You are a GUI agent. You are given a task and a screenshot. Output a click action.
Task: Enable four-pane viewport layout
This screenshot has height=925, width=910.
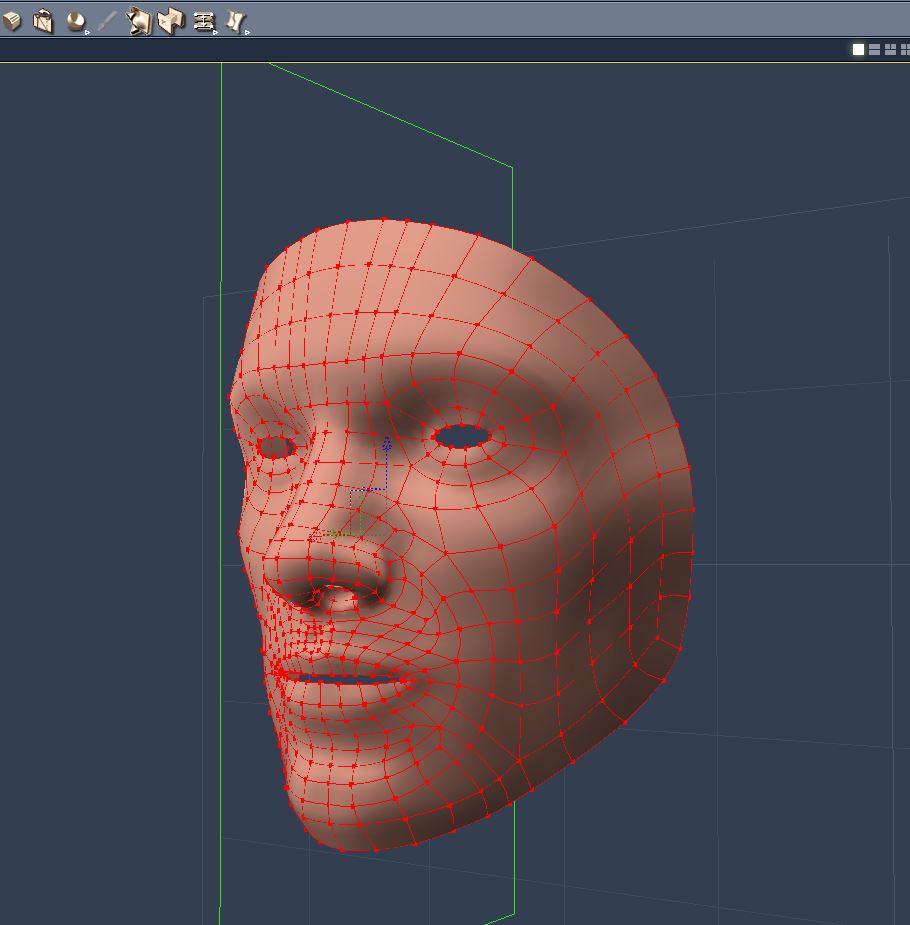(904, 49)
